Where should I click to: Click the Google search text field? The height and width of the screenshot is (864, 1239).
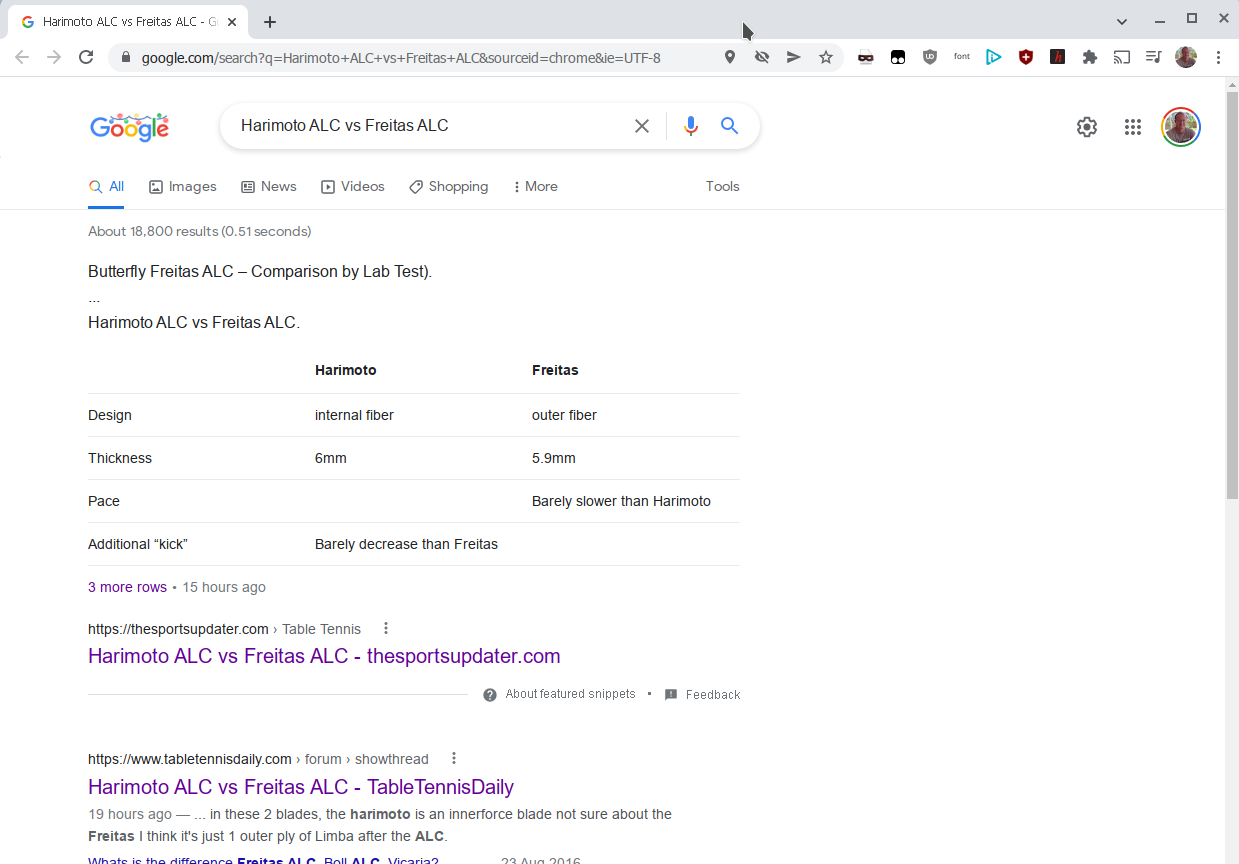pos(430,126)
